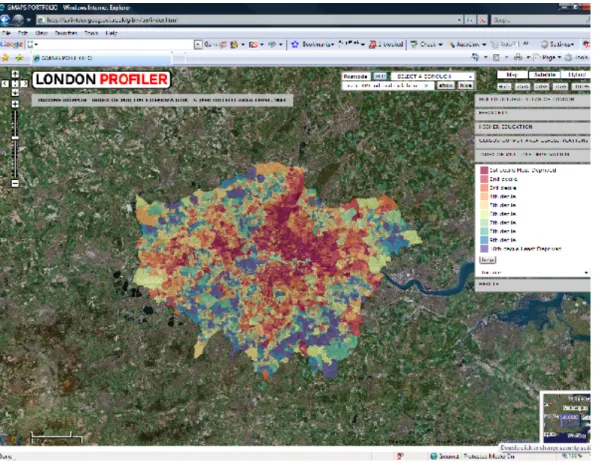The width and height of the screenshot is (595, 462).
Task: Click the Internet Protected Mode status
Action: click(x=472, y=456)
